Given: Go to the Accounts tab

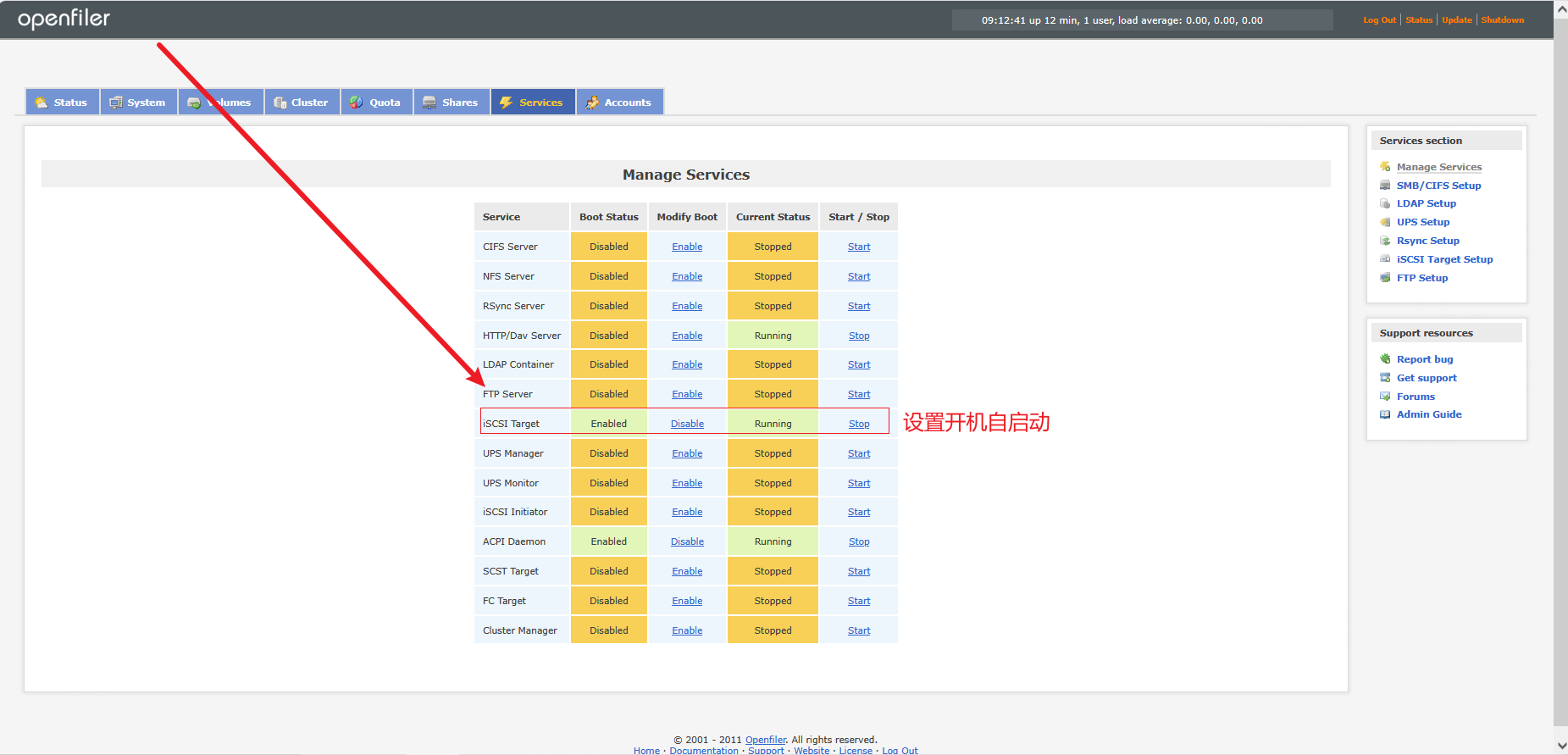Looking at the screenshot, I should coord(620,103).
